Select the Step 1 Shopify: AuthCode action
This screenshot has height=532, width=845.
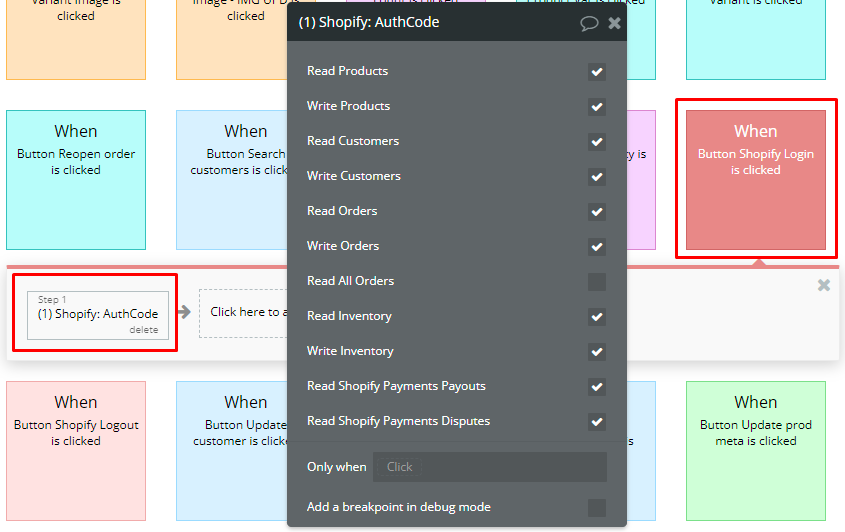click(x=98, y=314)
